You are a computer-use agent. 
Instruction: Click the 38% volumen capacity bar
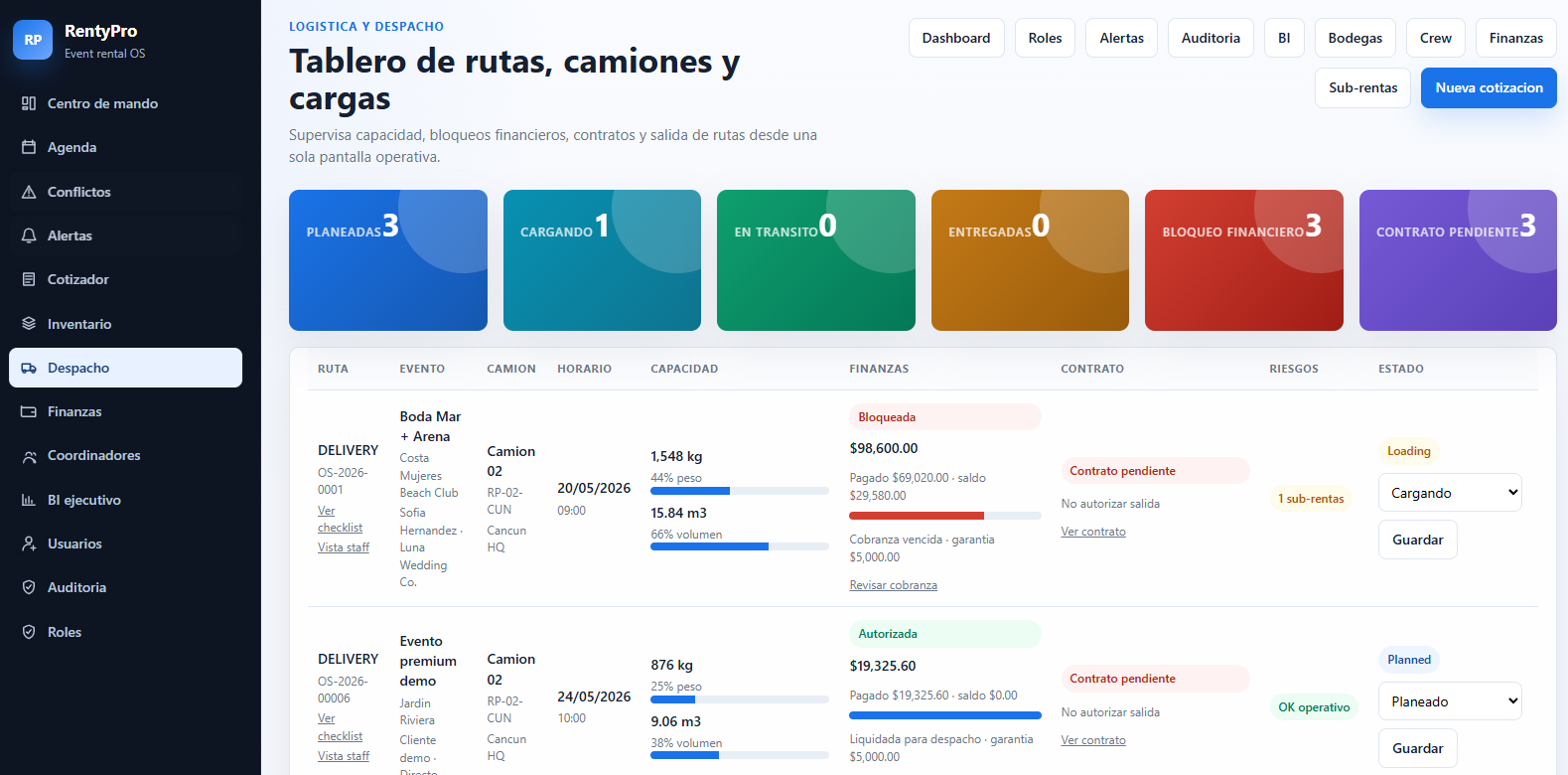point(740,755)
